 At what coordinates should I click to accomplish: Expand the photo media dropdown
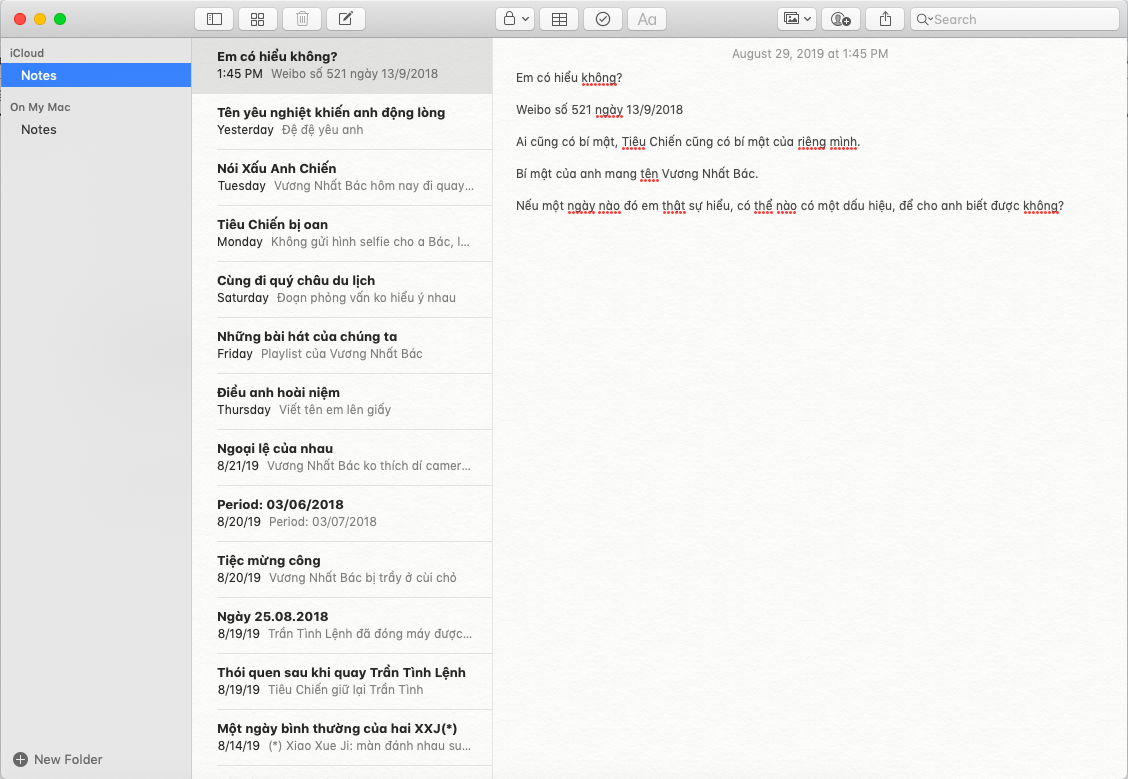pos(797,19)
